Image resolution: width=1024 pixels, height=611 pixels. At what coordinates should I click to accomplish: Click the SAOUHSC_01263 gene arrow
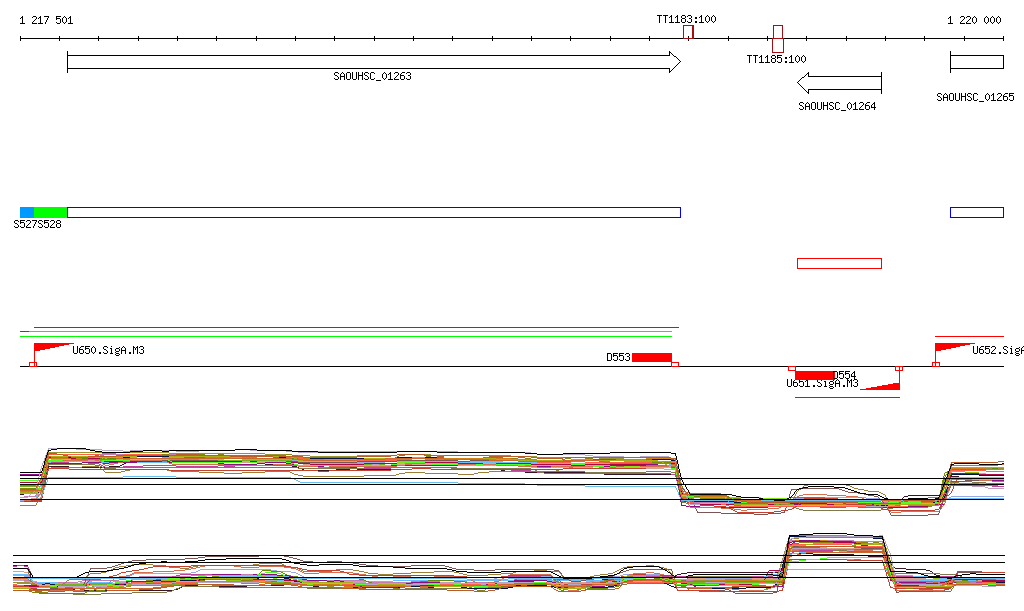coord(372,62)
